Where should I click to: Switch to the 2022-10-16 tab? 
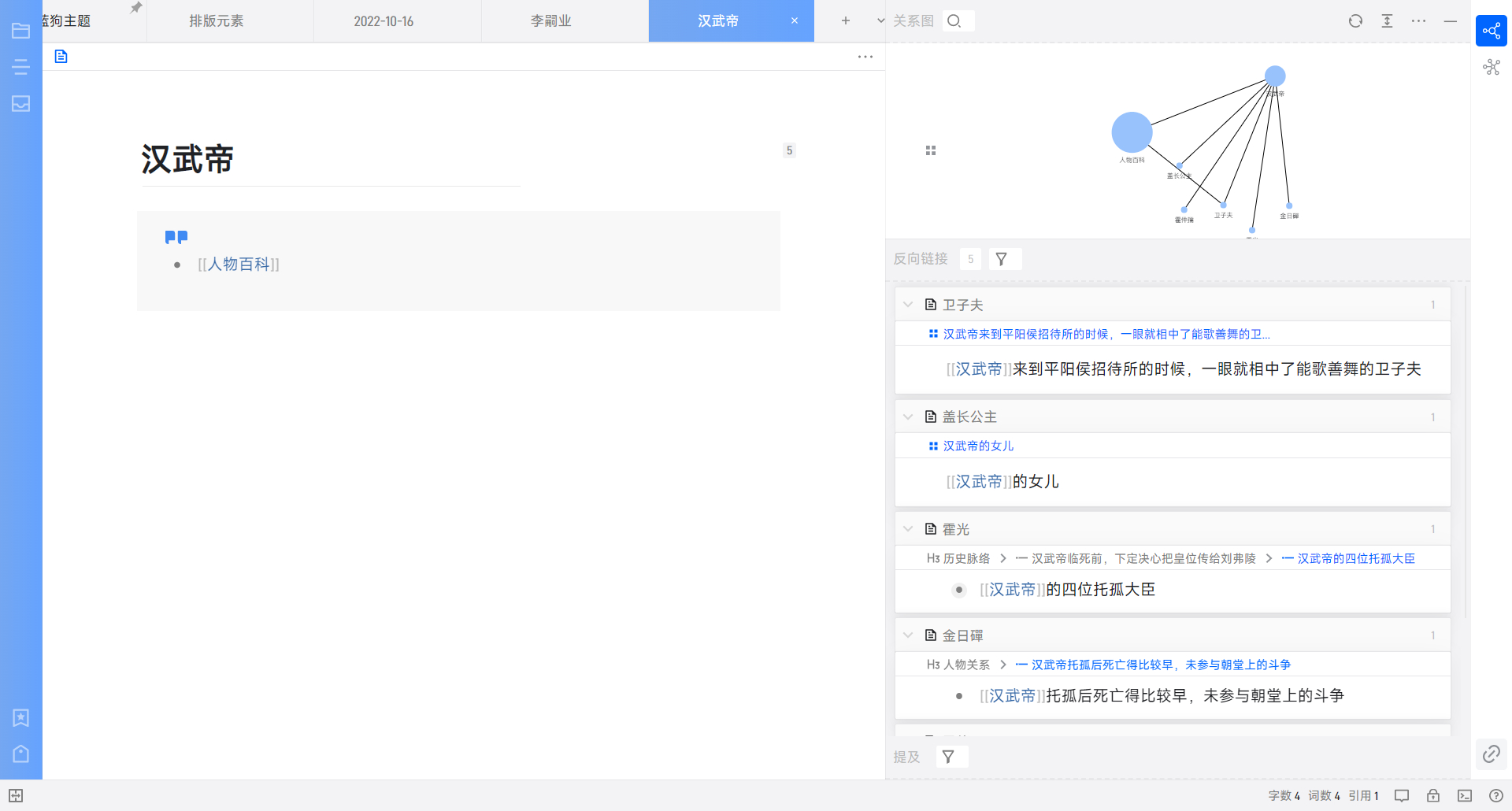pyautogui.click(x=384, y=20)
